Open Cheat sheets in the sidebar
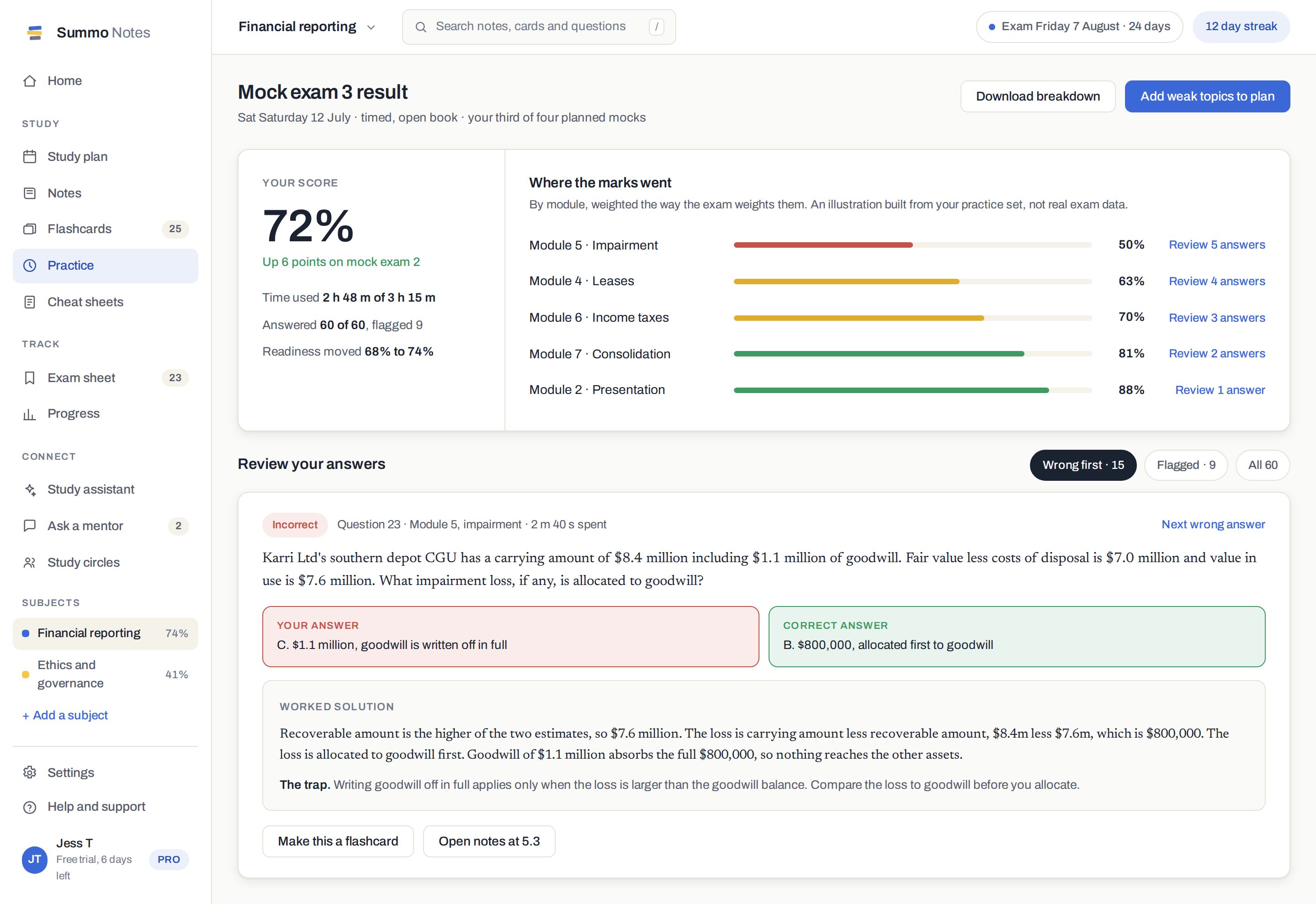The height and width of the screenshot is (904, 1316). pos(105,302)
